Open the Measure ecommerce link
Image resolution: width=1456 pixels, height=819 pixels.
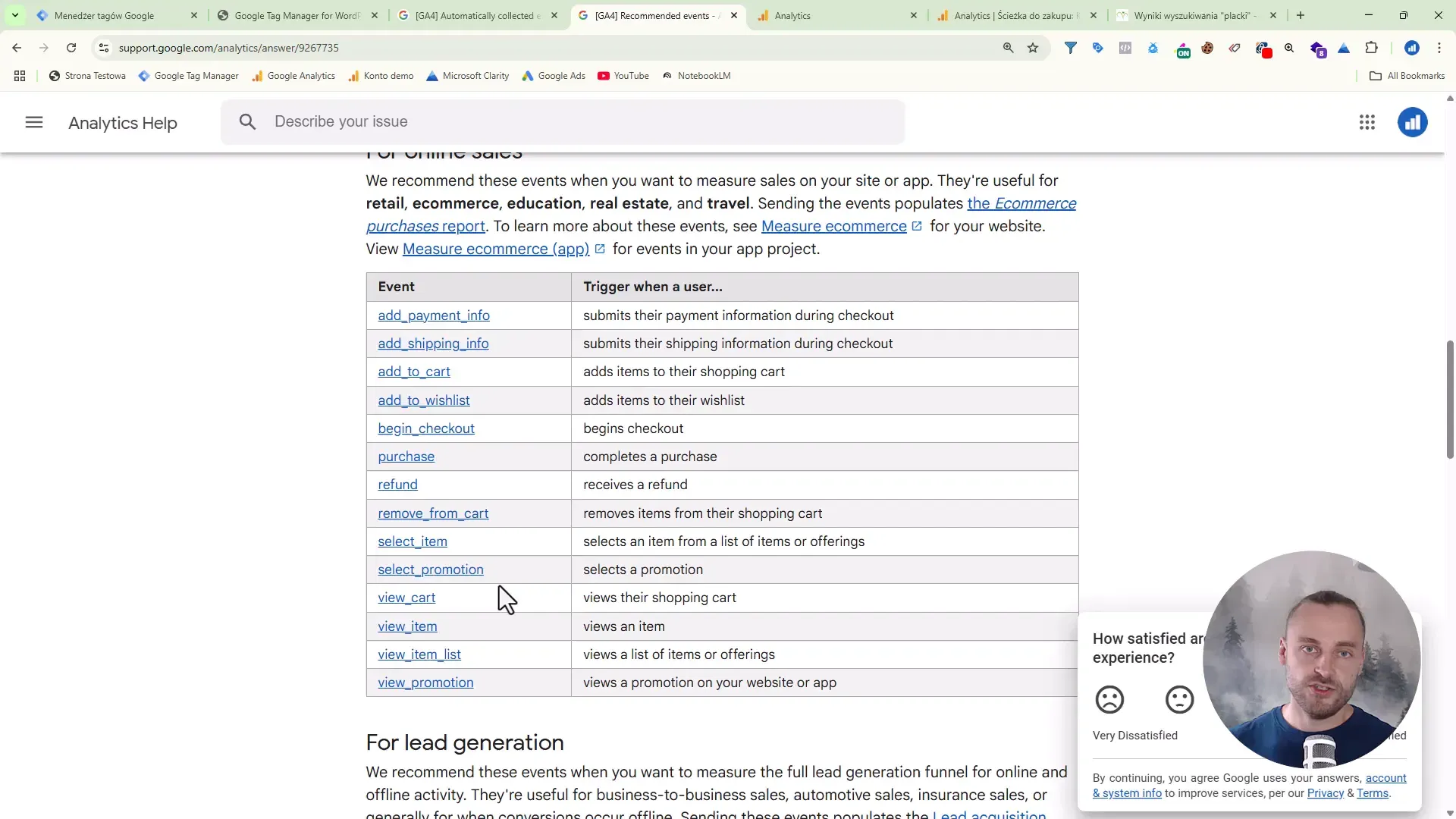pos(833,226)
